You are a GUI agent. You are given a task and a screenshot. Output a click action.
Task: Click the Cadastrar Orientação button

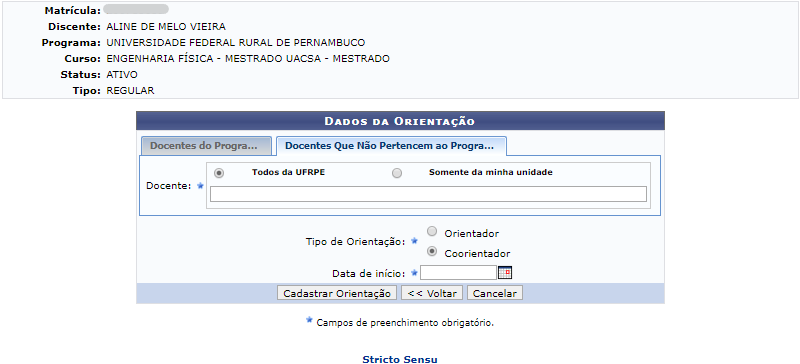point(337,294)
